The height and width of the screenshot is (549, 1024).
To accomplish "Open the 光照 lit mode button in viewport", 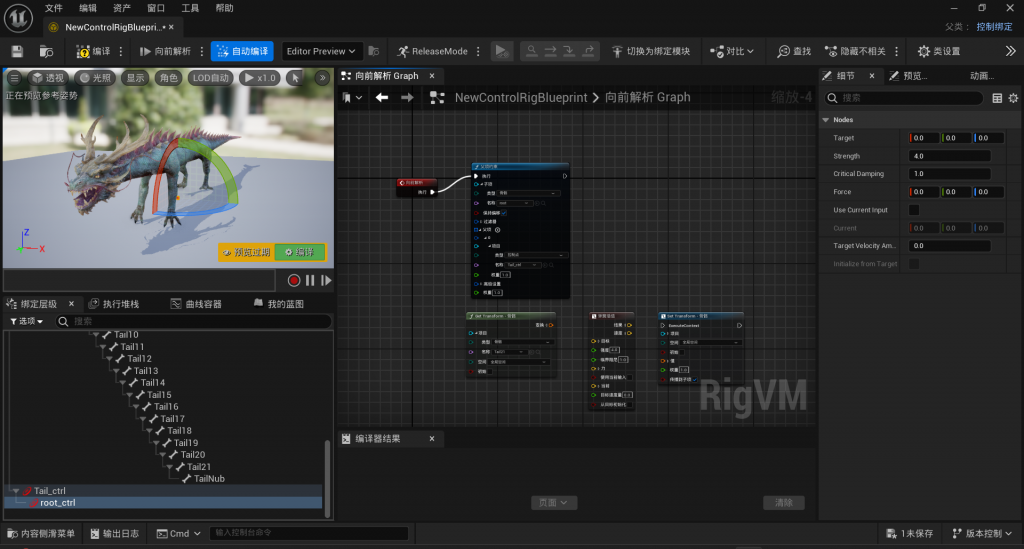I will (x=95, y=78).
